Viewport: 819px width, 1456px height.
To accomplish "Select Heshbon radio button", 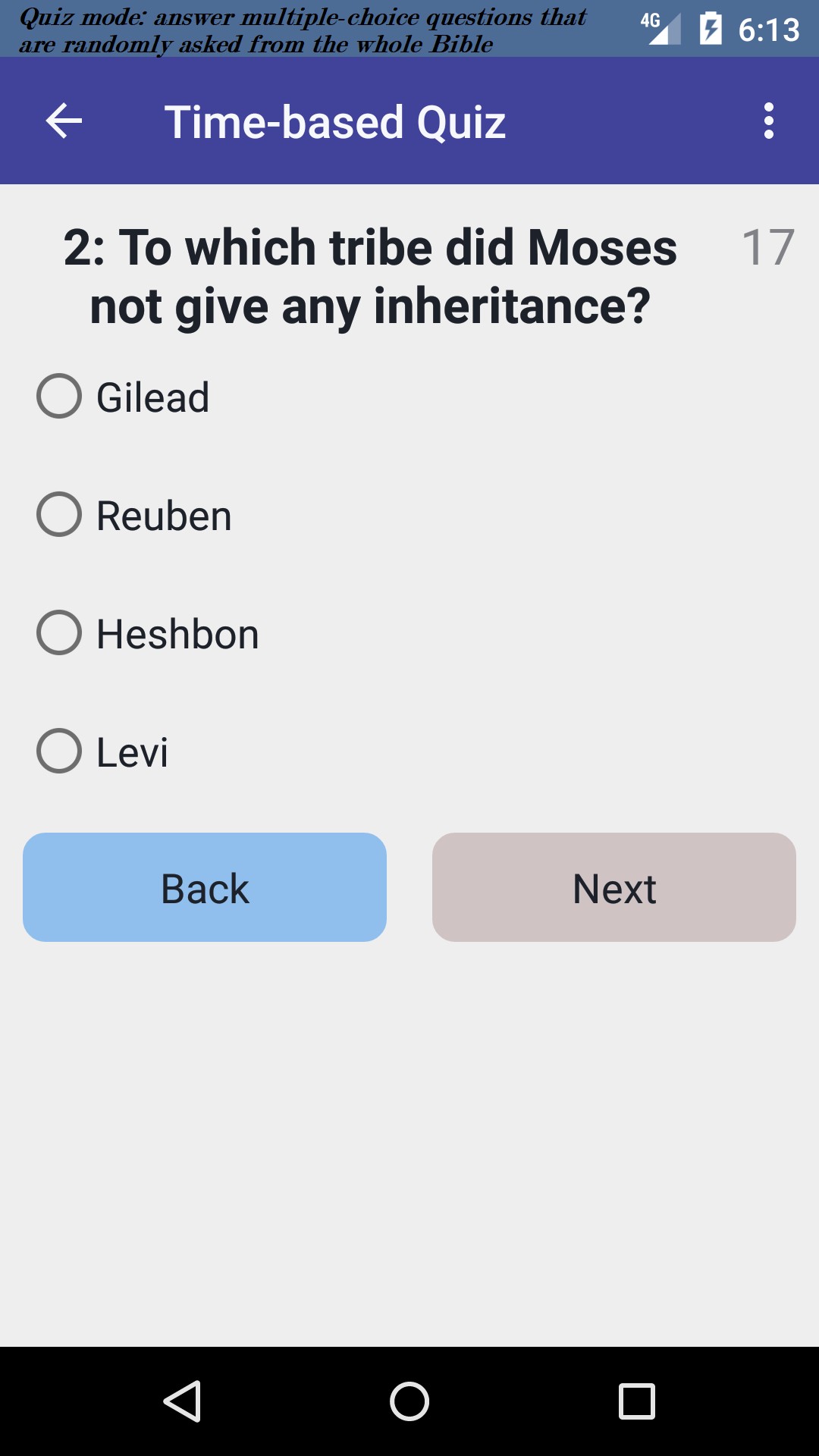I will coord(59,632).
